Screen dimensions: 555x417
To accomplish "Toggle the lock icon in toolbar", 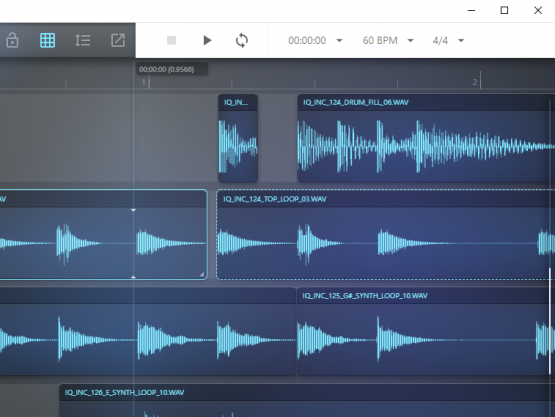I will click(12, 40).
